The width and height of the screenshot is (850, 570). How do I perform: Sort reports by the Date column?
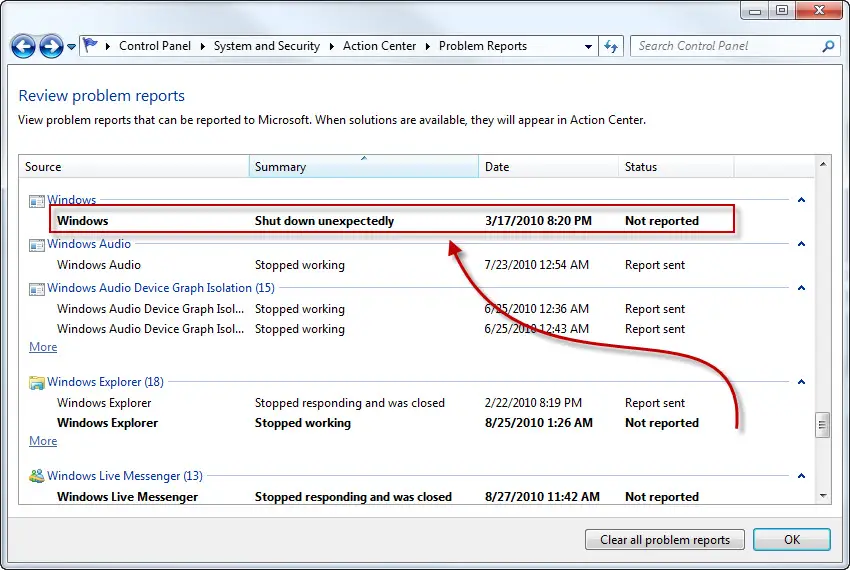[x=548, y=166]
